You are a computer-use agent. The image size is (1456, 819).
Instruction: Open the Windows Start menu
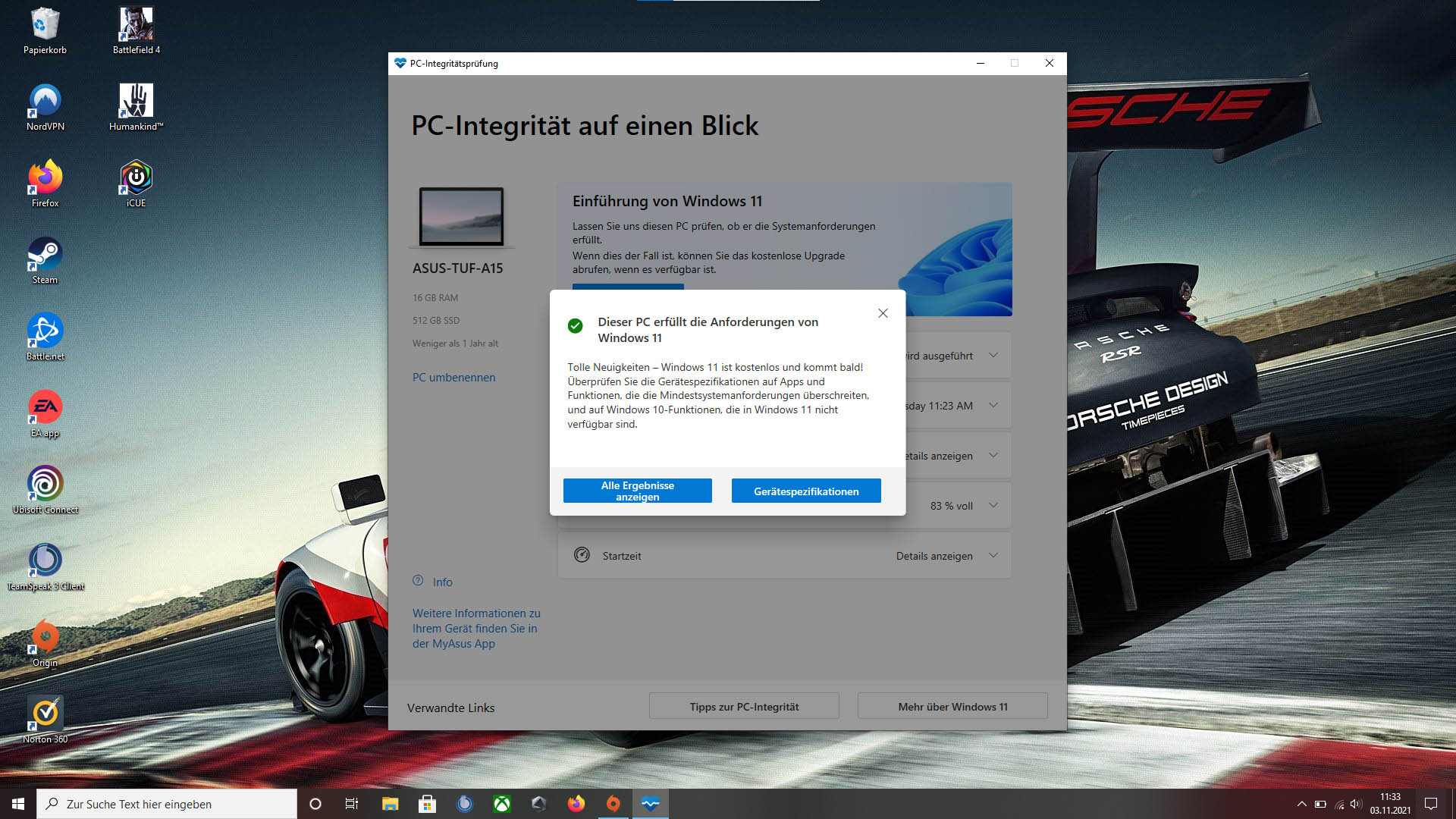point(18,804)
